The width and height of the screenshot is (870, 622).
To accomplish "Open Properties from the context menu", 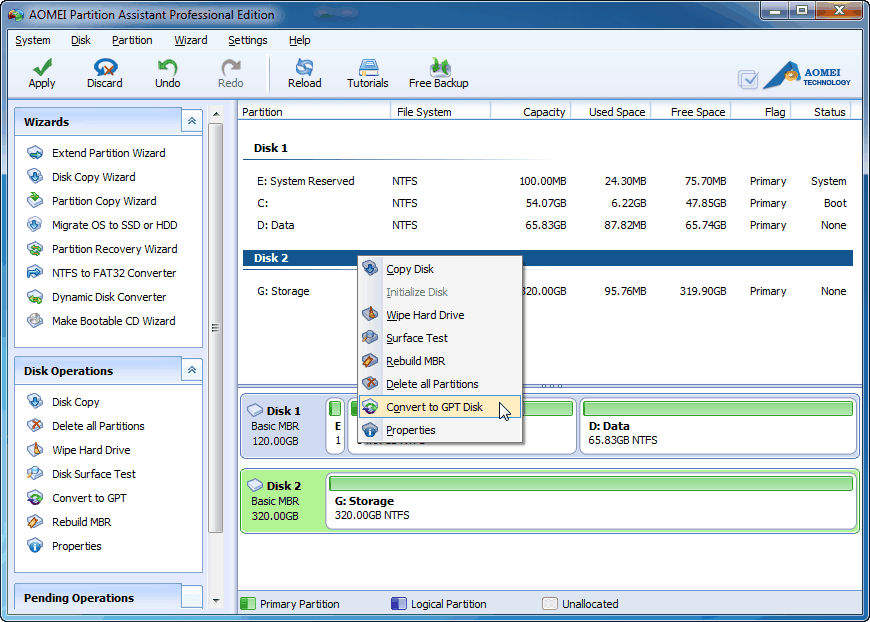I will point(440,430).
